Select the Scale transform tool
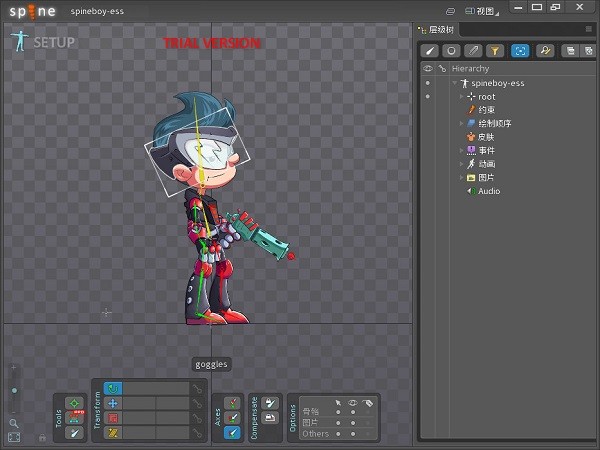 113,418
